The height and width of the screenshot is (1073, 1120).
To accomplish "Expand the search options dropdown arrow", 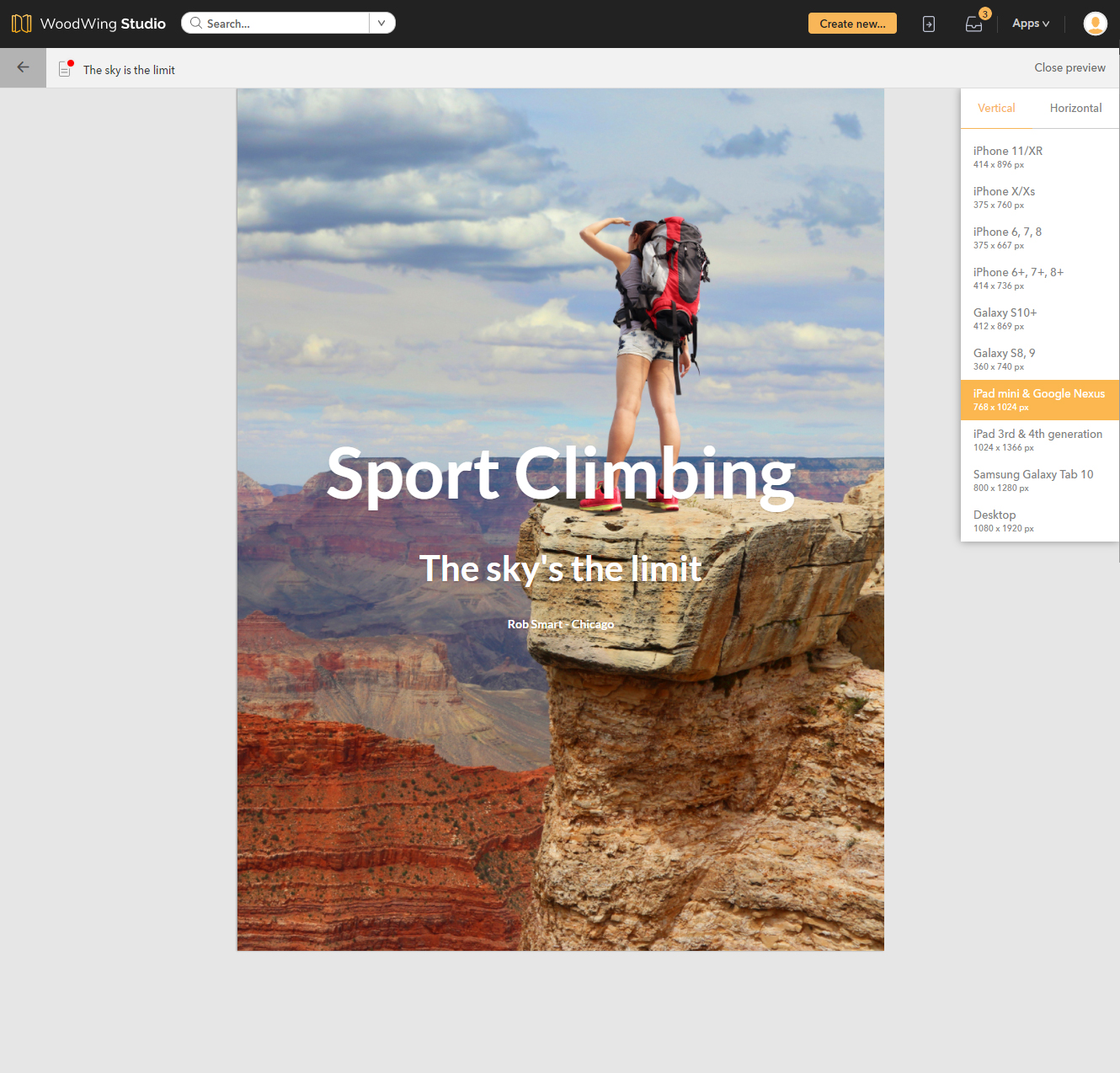I will pos(381,24).
